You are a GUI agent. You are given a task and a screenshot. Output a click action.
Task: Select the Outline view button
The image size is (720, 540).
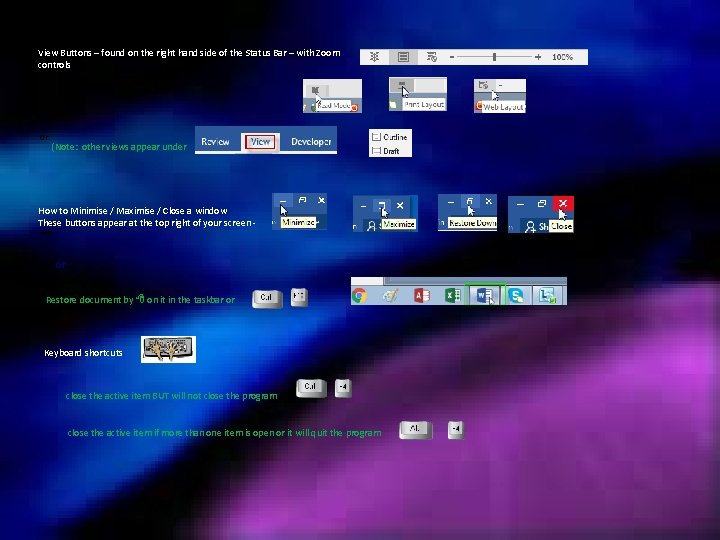390,137
